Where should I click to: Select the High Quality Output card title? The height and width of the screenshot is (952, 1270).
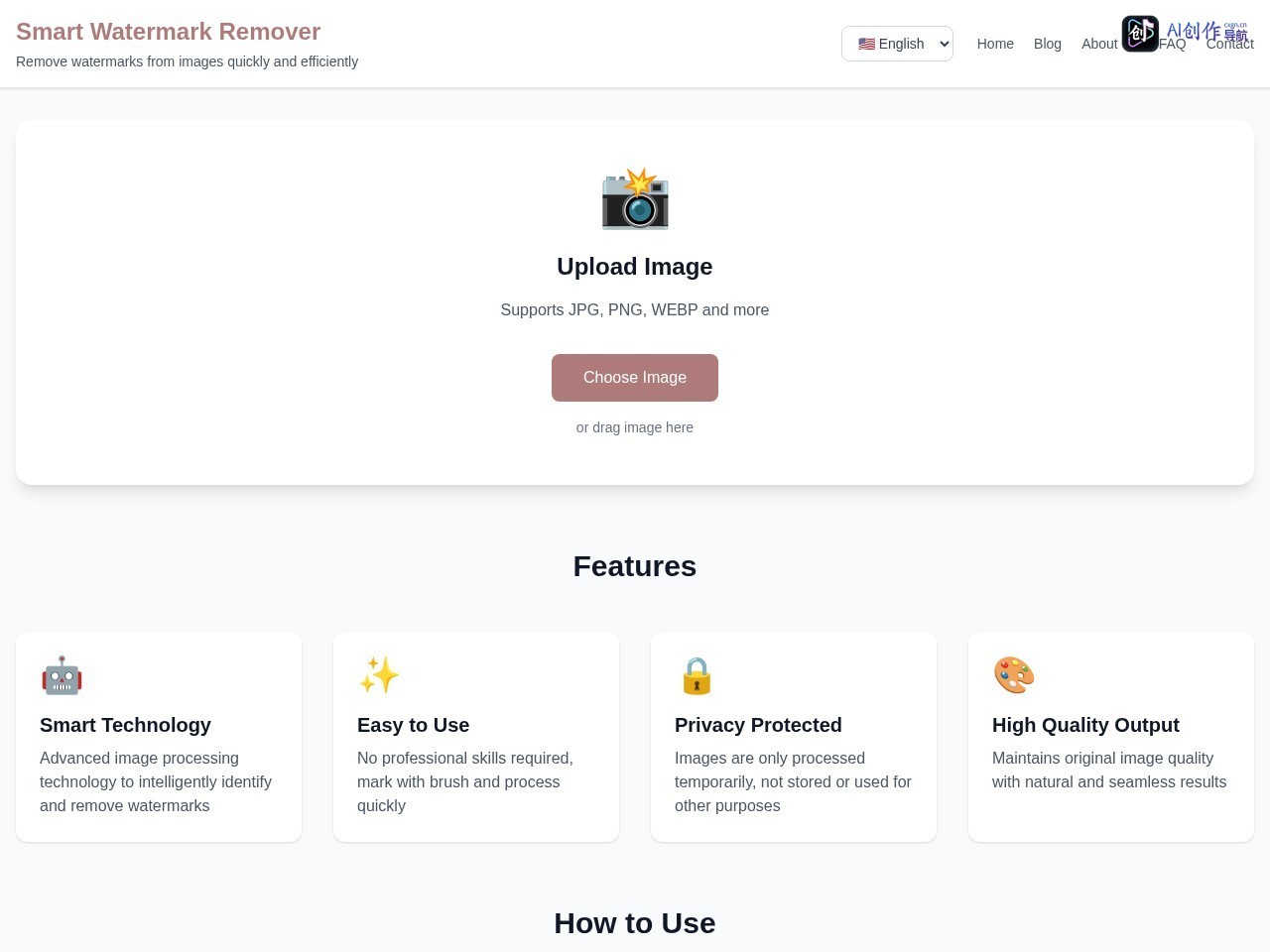[x=1085, y=725]
